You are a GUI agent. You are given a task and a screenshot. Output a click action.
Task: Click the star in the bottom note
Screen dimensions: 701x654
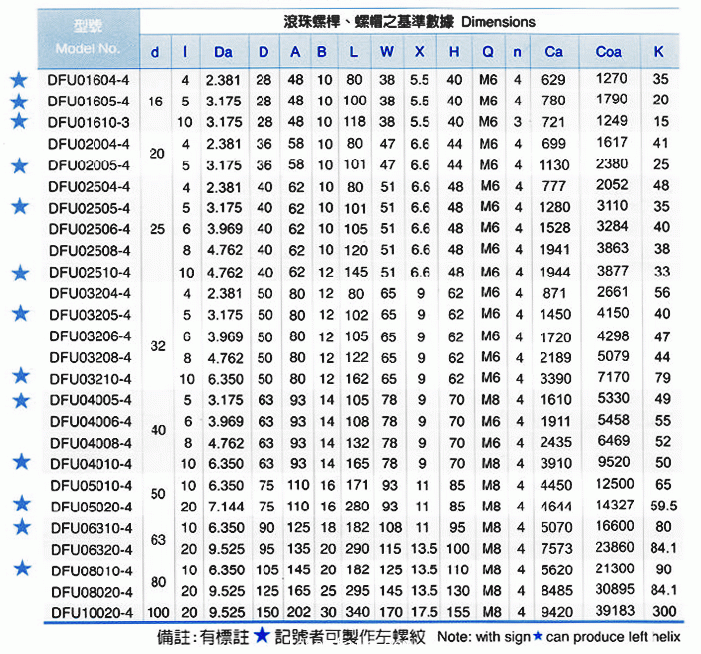click(x=260, y=635)
